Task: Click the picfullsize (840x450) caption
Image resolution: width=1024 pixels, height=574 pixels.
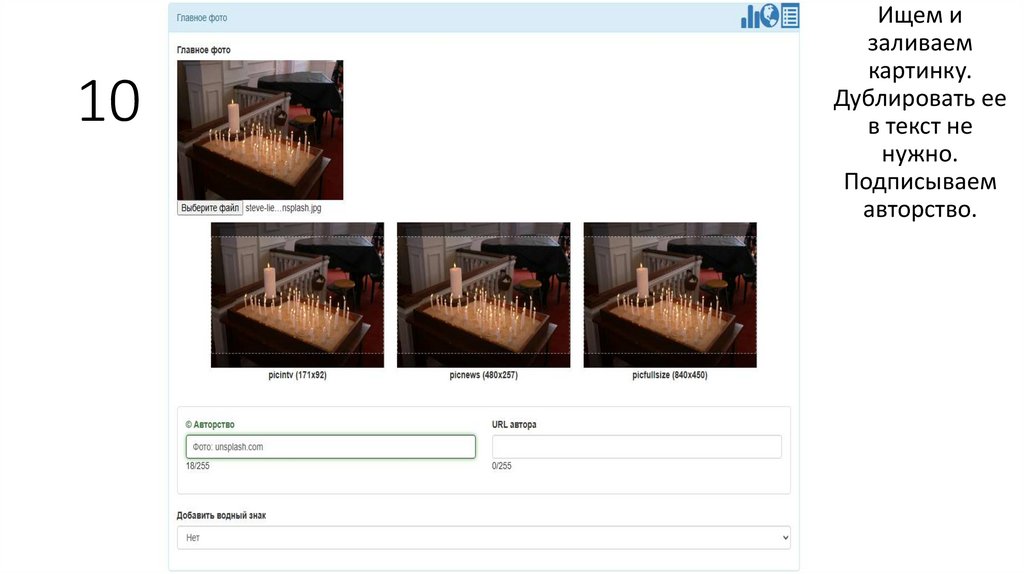Action: (670, 375)
